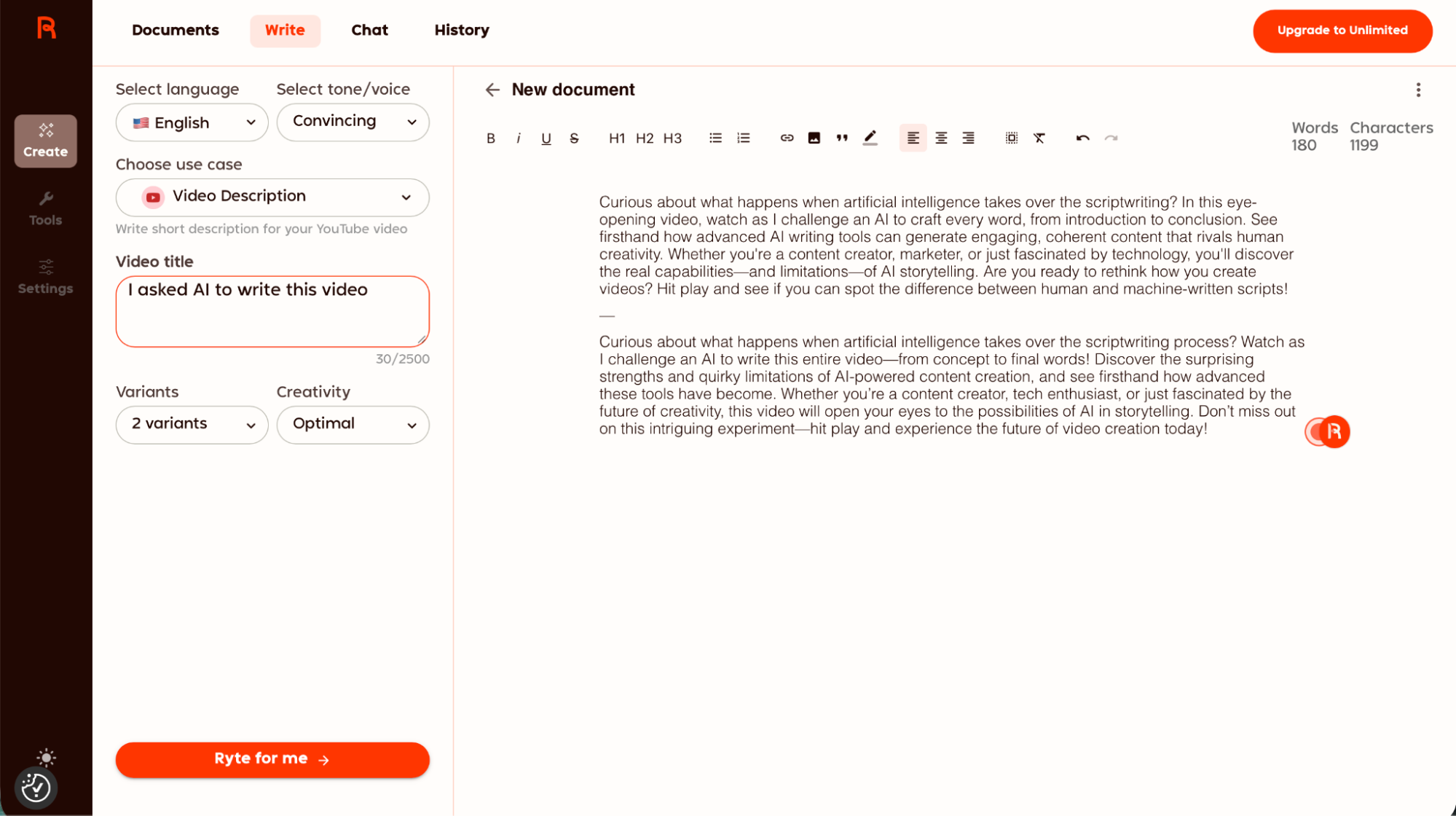Undo the last edit
This screenshot has width=1456, height=816.
(x=1082, y=138)
